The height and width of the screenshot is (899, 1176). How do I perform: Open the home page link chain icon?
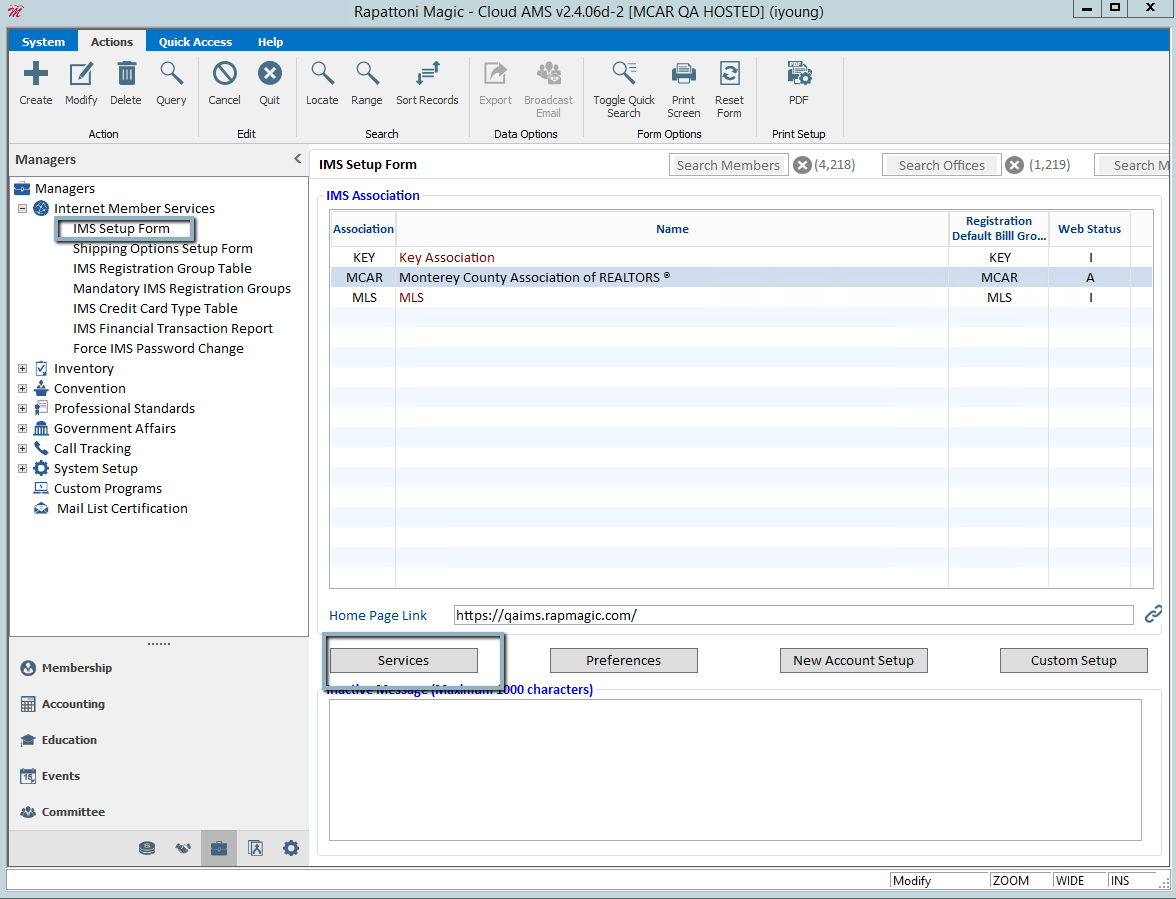[1154, 615]
